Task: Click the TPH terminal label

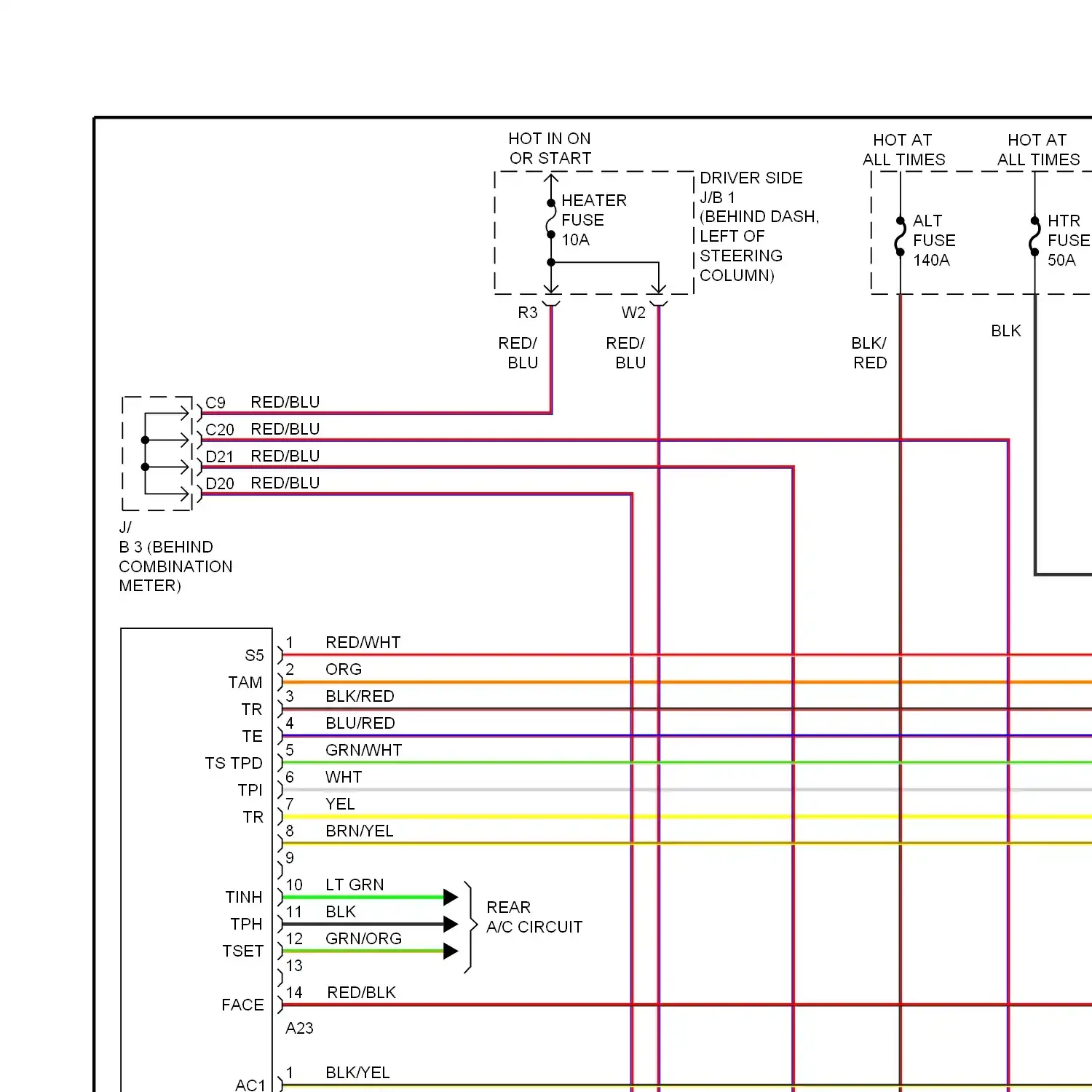Action: [x=246, y=924]
